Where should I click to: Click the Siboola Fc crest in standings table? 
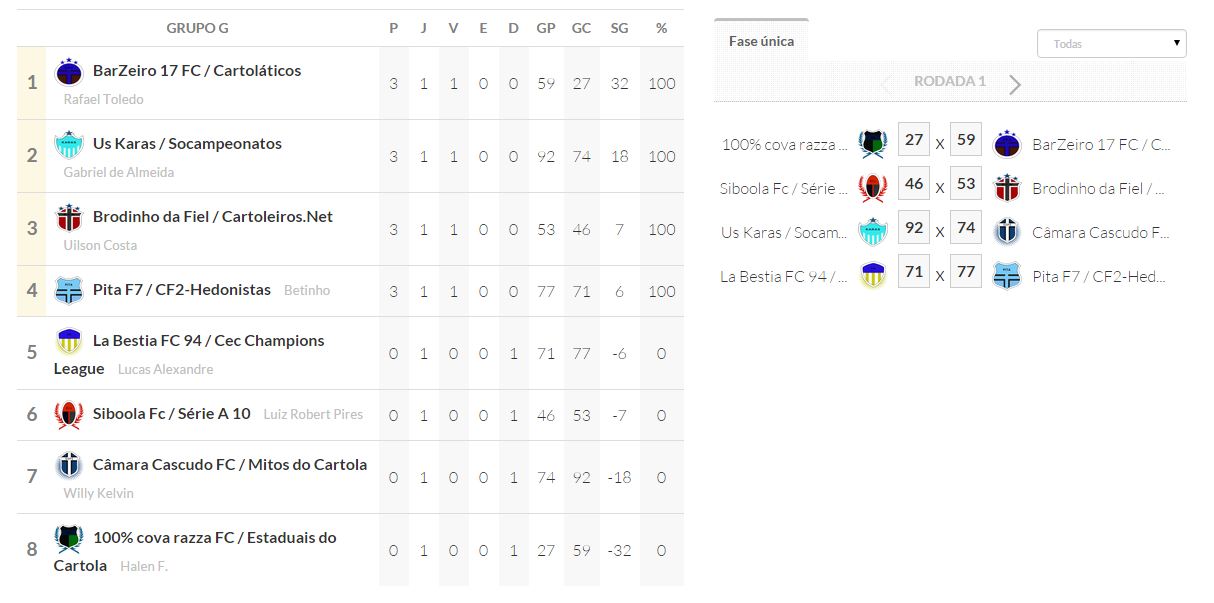68,414
